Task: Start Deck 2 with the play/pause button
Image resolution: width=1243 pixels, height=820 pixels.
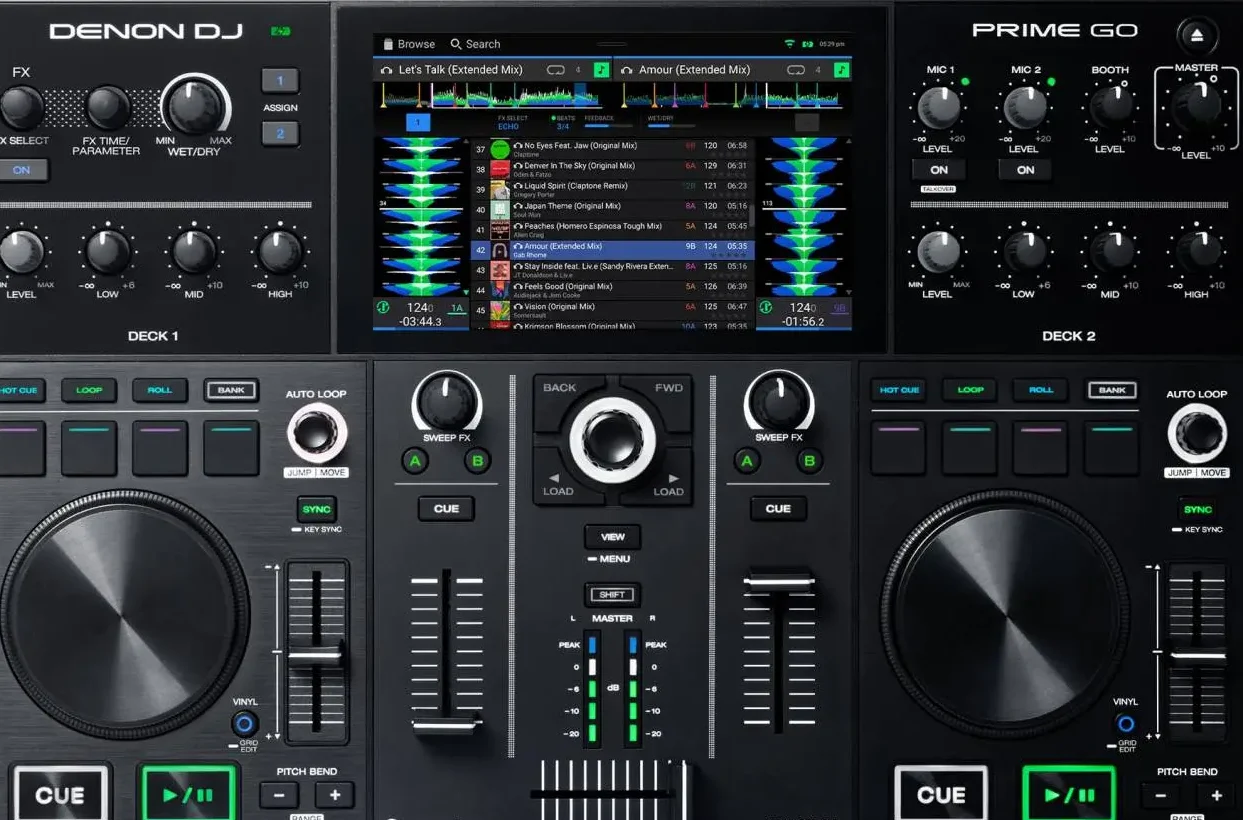Action: (1069, 794)
